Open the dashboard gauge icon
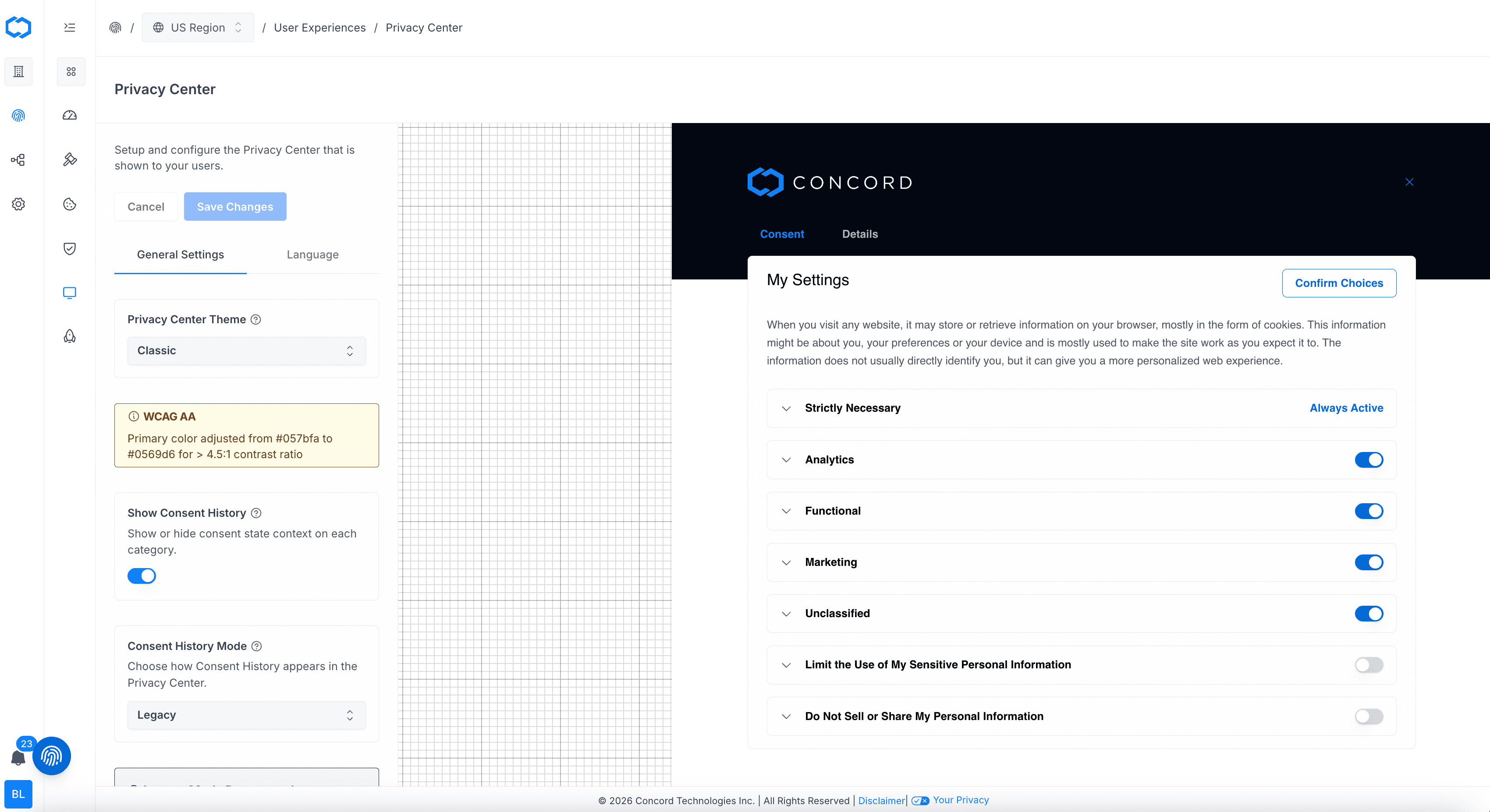Screen dimensions: 1490x812 click(69, 115)
